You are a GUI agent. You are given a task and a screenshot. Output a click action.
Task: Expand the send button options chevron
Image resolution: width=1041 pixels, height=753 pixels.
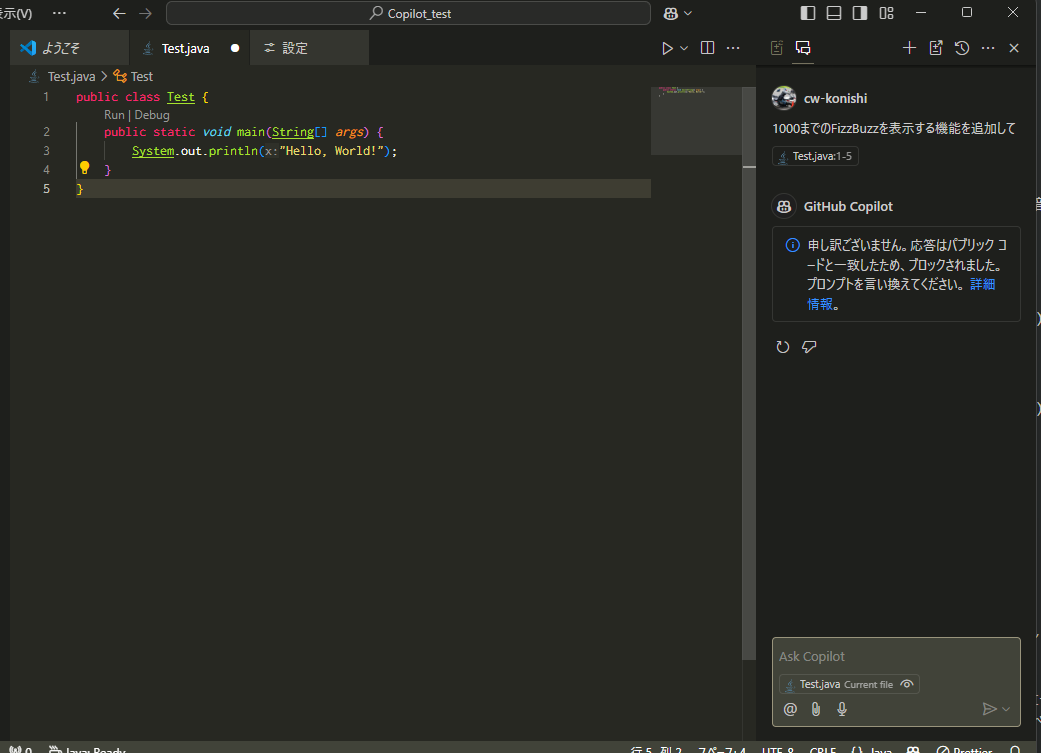(x=1006, y=709)
